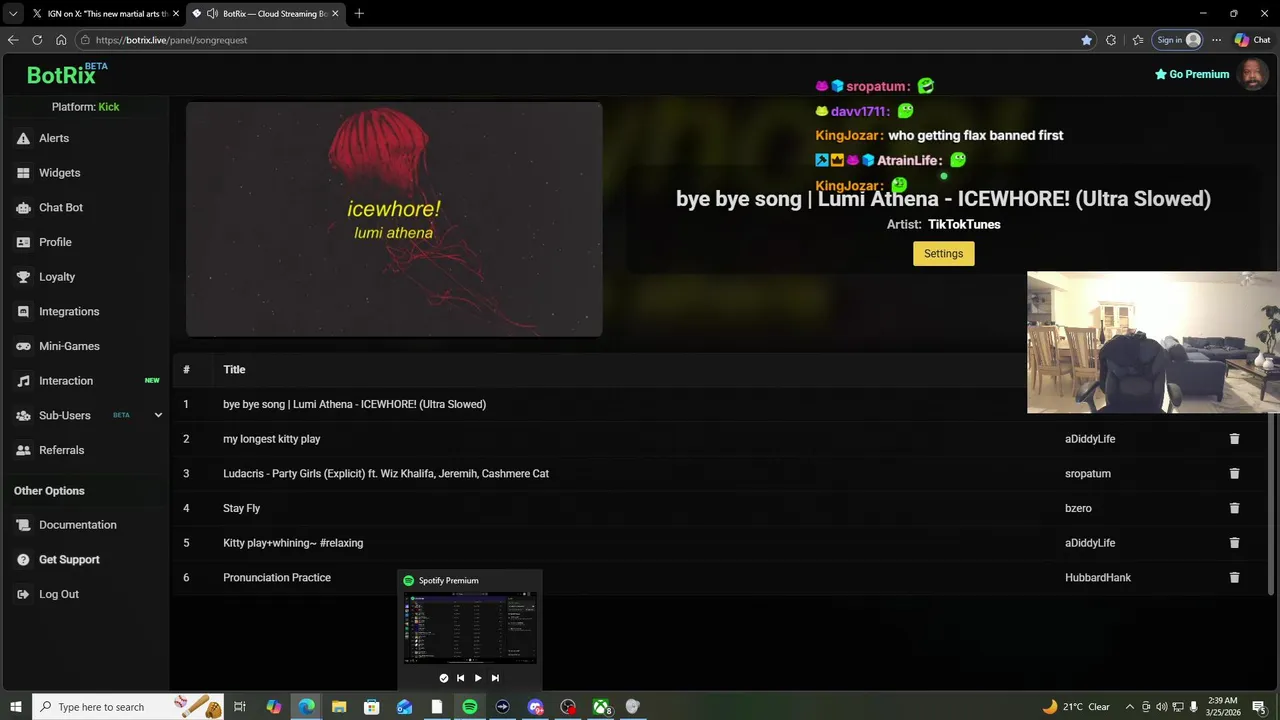The height and width of the screenshot is (720, 1280).
Task: Show hidden system tray icons
Action: [1130, 707]
